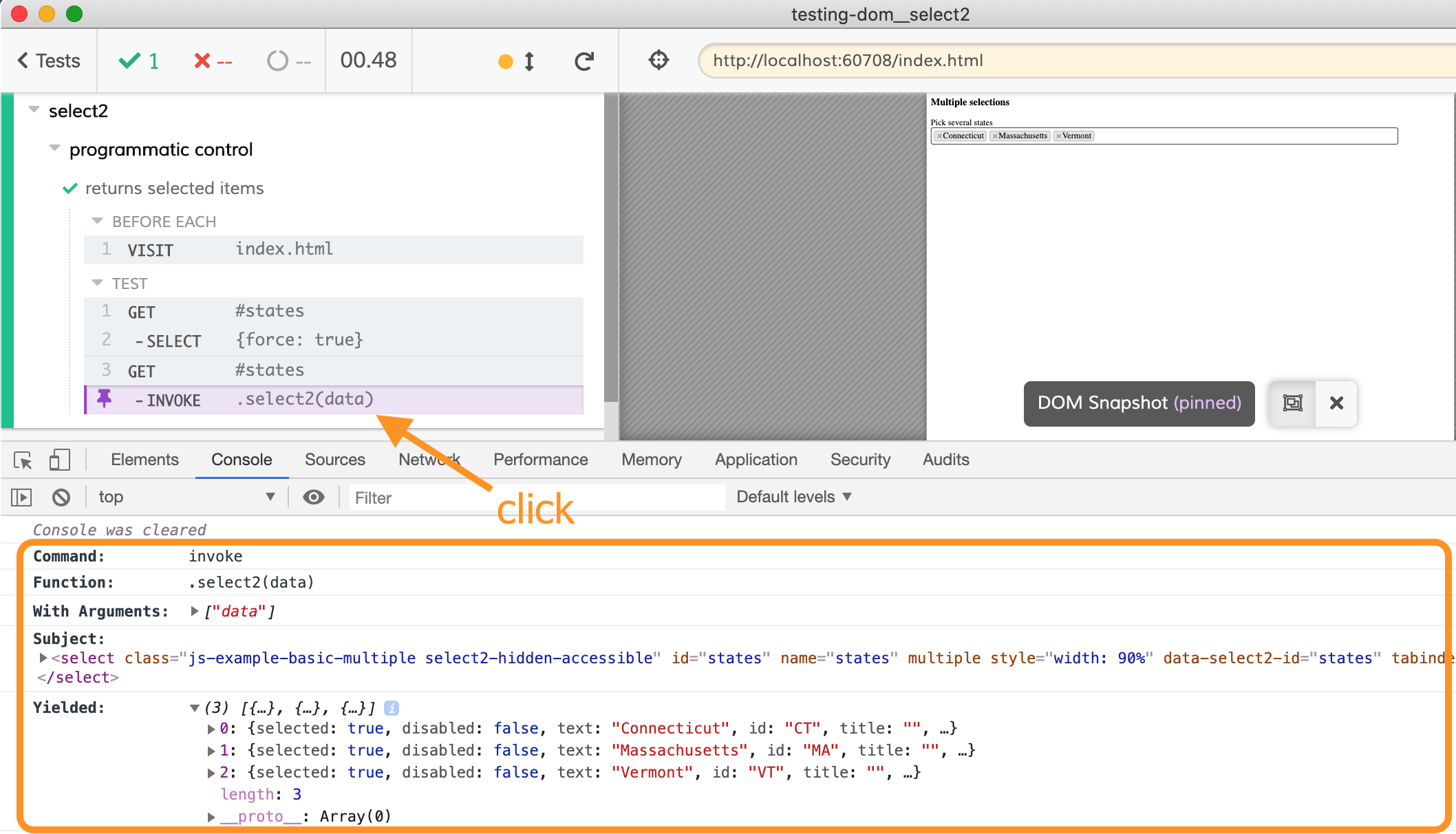Viewport: 1456px width, 834px height.
Task: Open the selector playground crosshair icon
Action: pos(659,61)
